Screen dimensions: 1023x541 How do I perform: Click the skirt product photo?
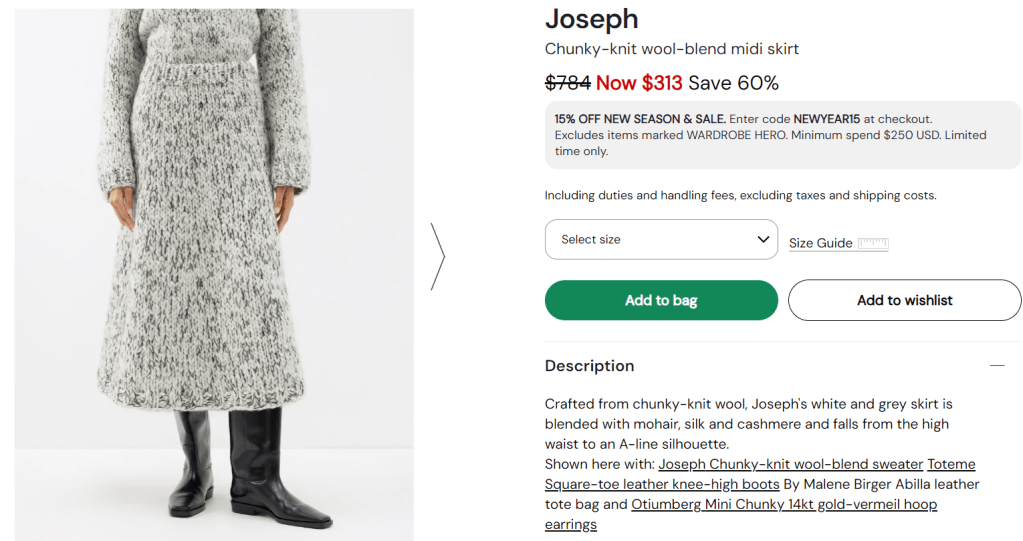[x=214, y=270]
